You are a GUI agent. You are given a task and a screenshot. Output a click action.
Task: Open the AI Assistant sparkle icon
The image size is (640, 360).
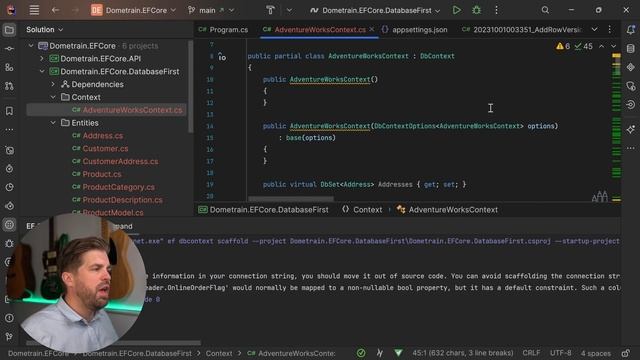[x=631, y=129]
